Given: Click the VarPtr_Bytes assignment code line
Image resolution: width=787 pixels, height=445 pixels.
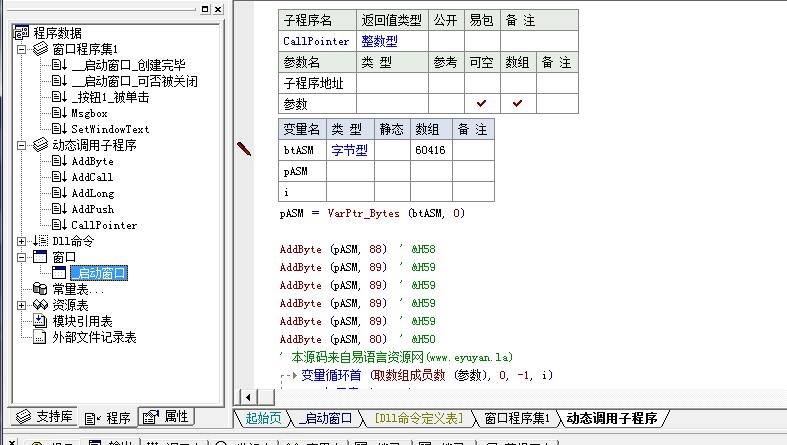Looking at the screenshot, I should (x=372, y=213).
